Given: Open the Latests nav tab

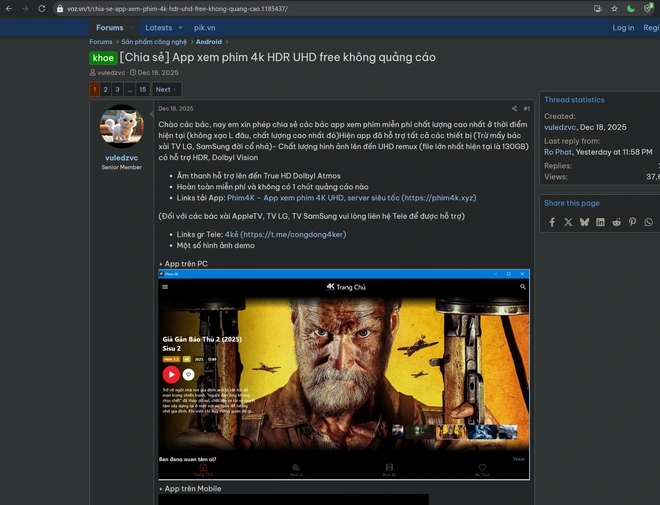Looking at the screenshot, I should 159,28.
